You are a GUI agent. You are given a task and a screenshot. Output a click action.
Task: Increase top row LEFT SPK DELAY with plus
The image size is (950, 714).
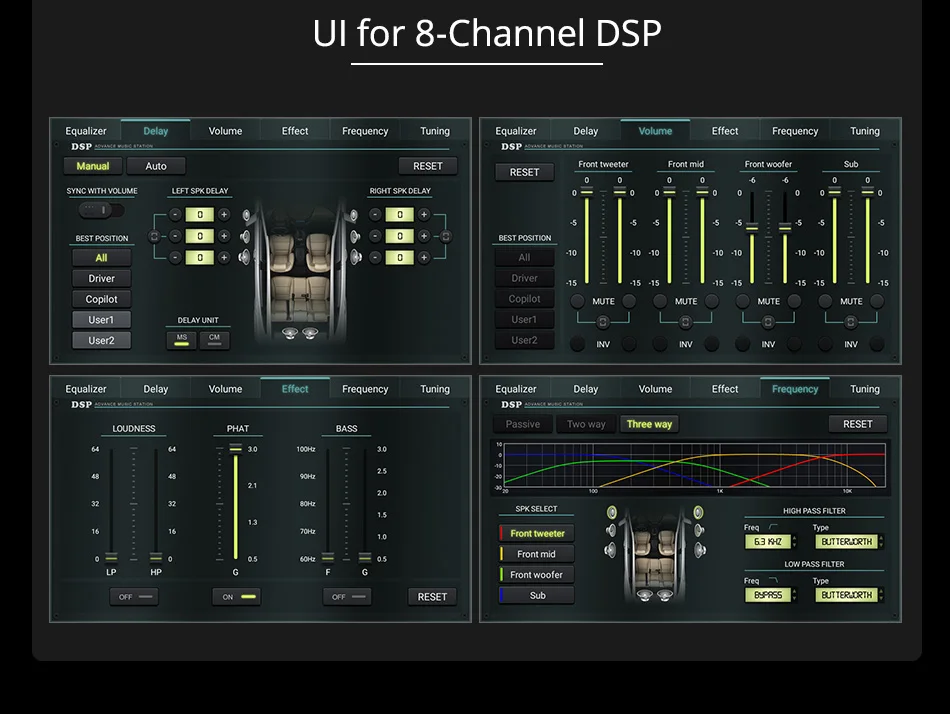(x=224, y=215)
